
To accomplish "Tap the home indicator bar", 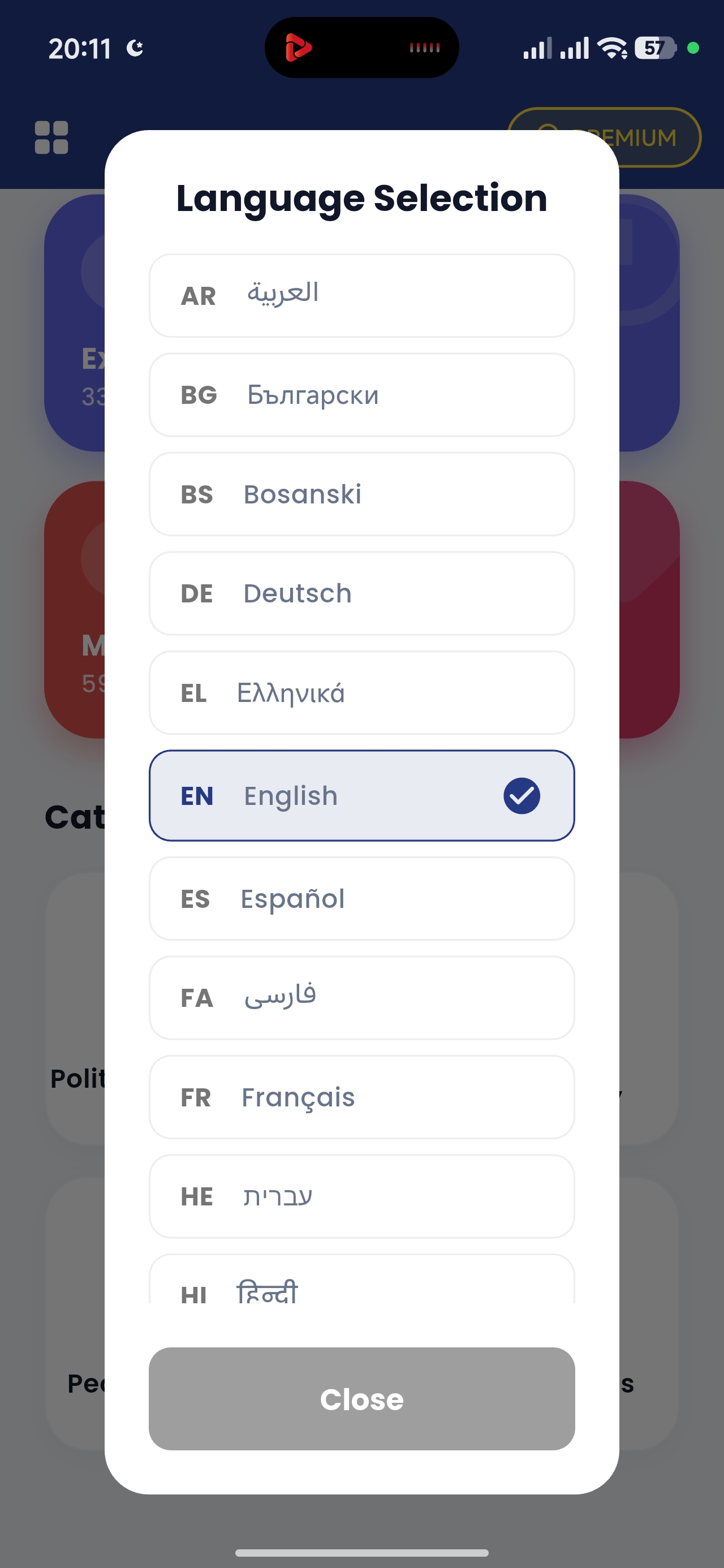I will (x=361, y=1553).
